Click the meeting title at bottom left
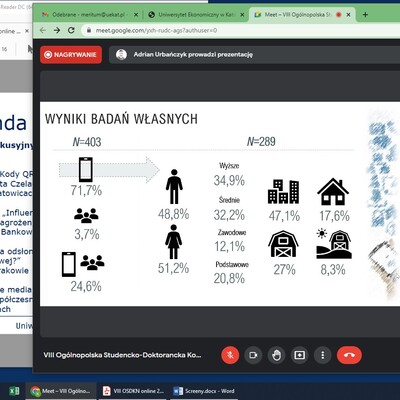 click(x=122, y=355)
